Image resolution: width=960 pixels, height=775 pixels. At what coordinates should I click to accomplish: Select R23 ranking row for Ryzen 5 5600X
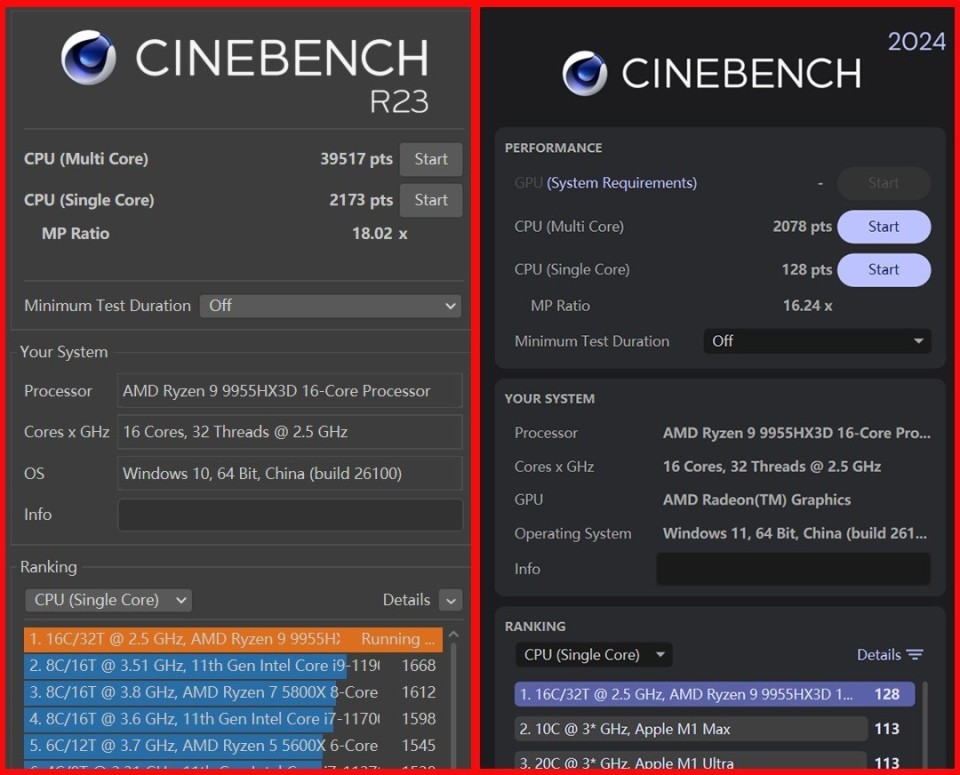[233, 746]
